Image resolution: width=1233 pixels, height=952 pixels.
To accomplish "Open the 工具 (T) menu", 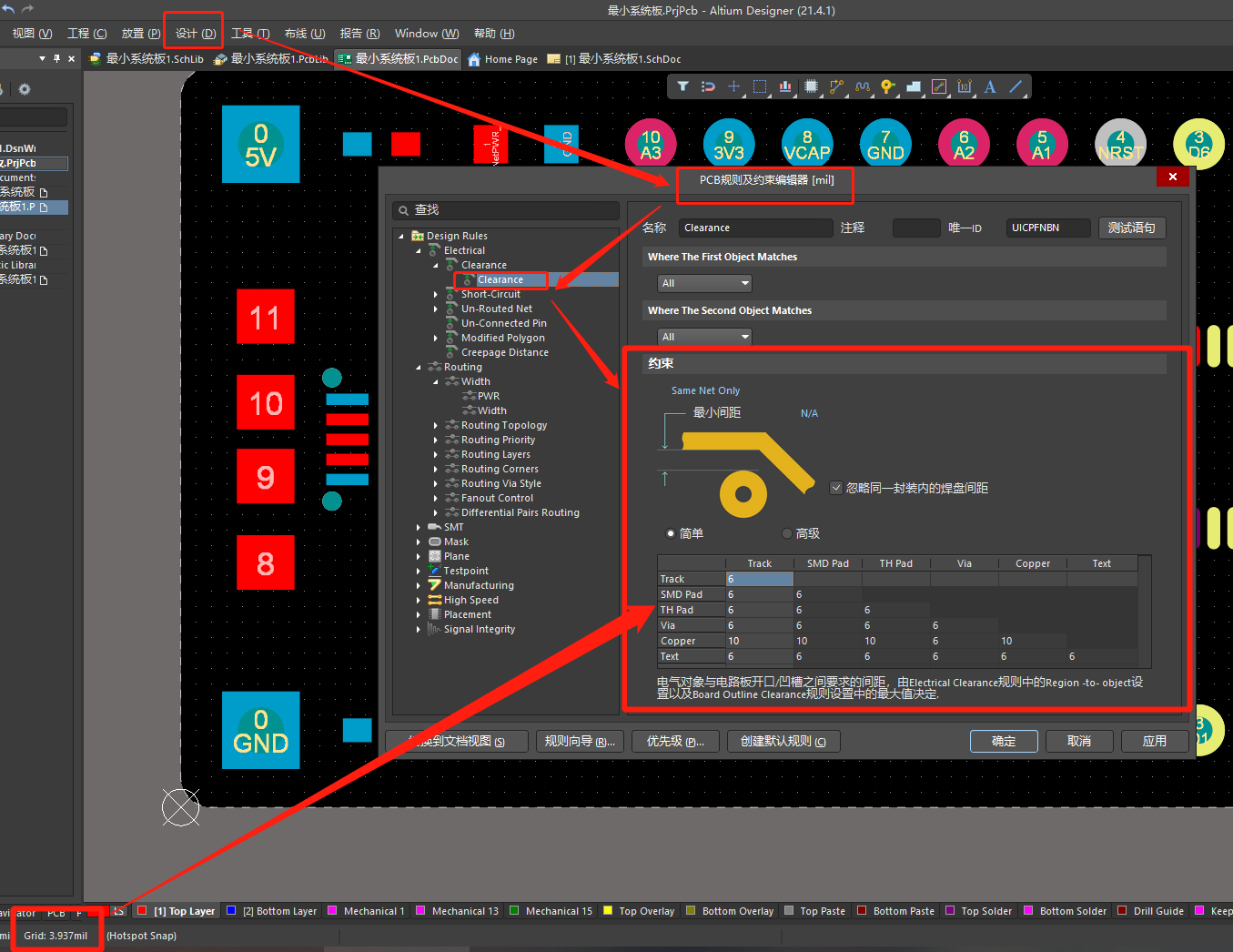I will pos(250,34).
